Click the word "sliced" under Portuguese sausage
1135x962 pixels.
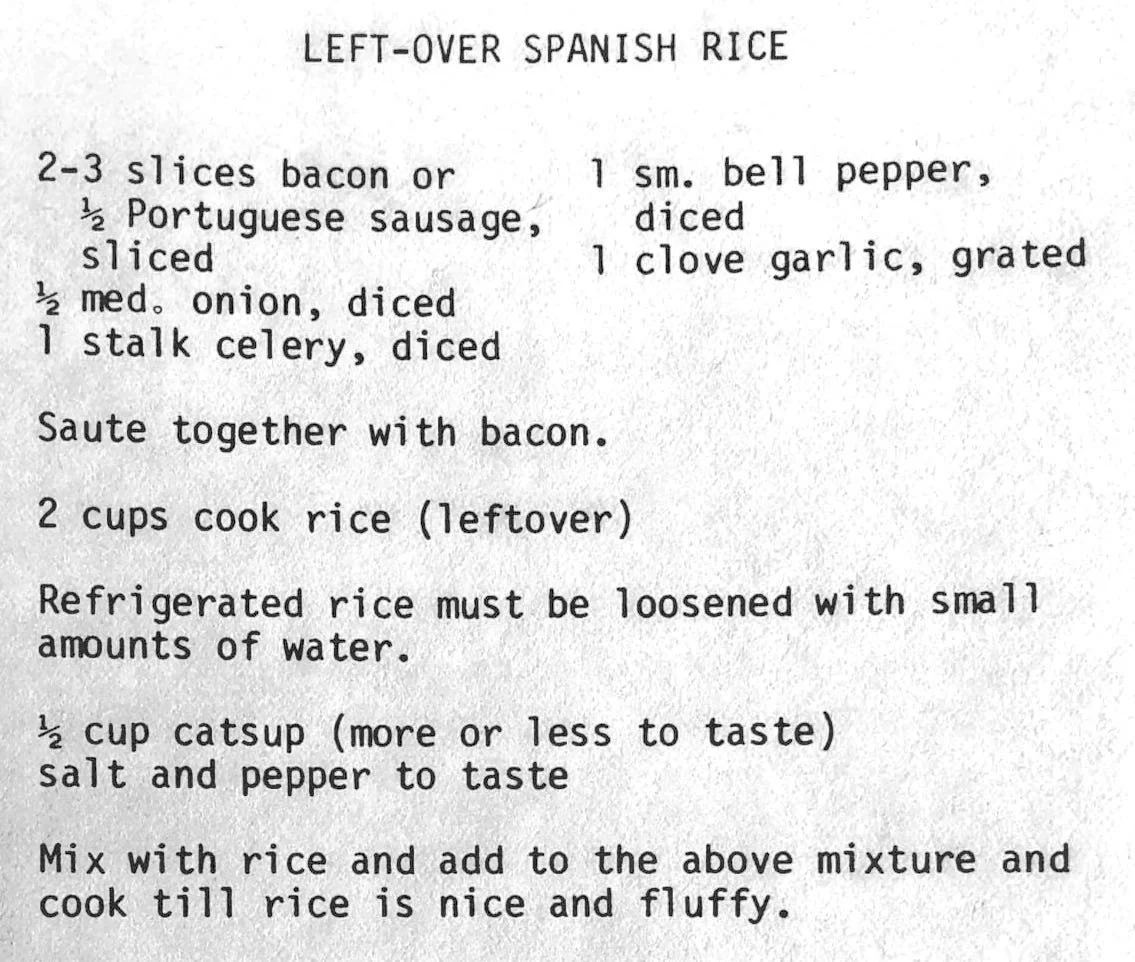click(x=147, y=258)
